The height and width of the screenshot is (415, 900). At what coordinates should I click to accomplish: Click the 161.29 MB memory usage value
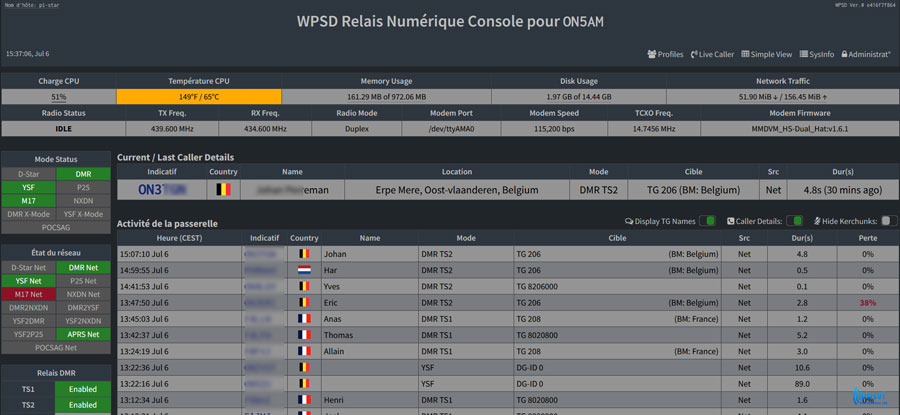tap(386, 96)
